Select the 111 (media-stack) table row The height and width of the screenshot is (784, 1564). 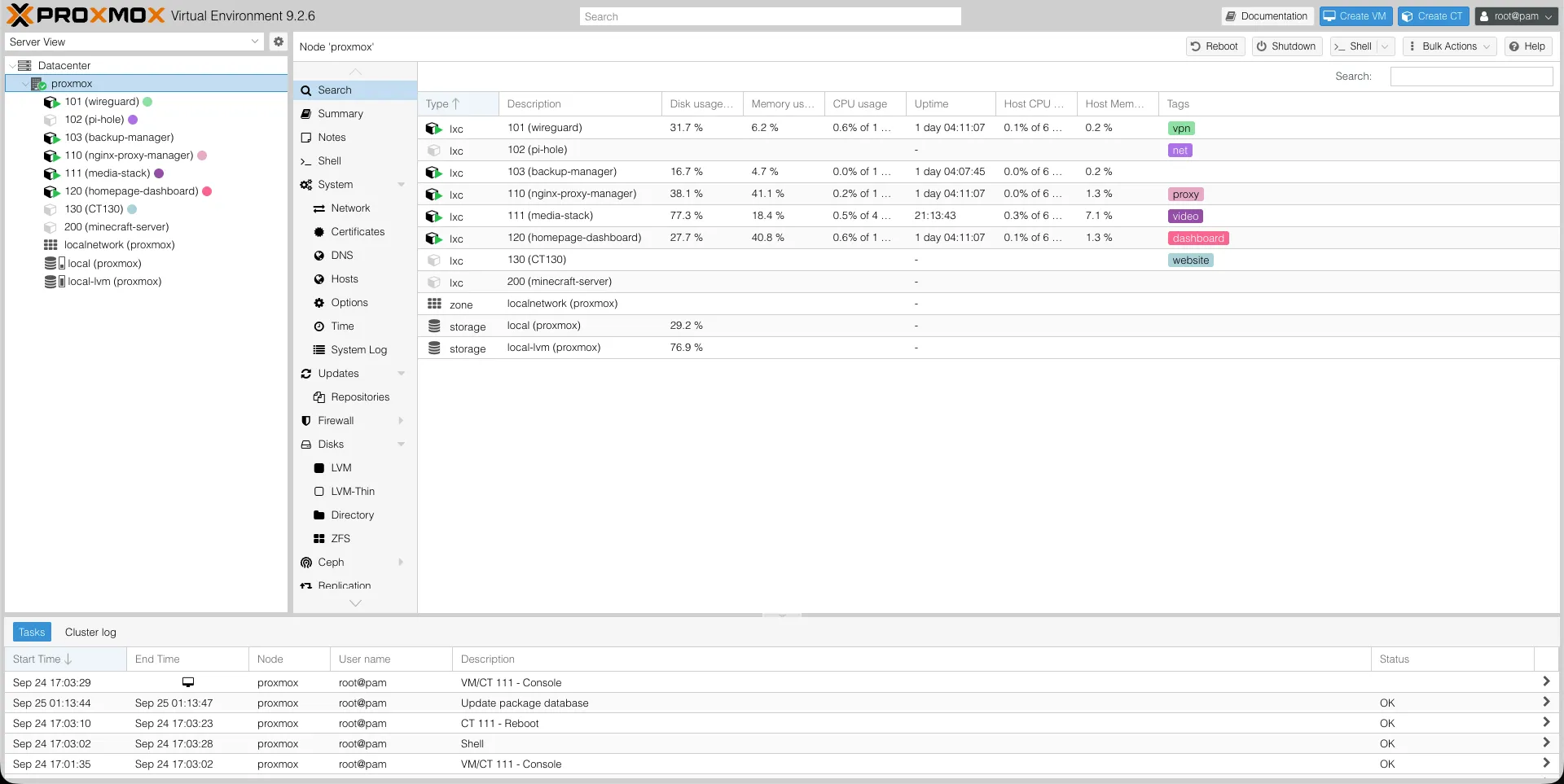coord(988,216)
